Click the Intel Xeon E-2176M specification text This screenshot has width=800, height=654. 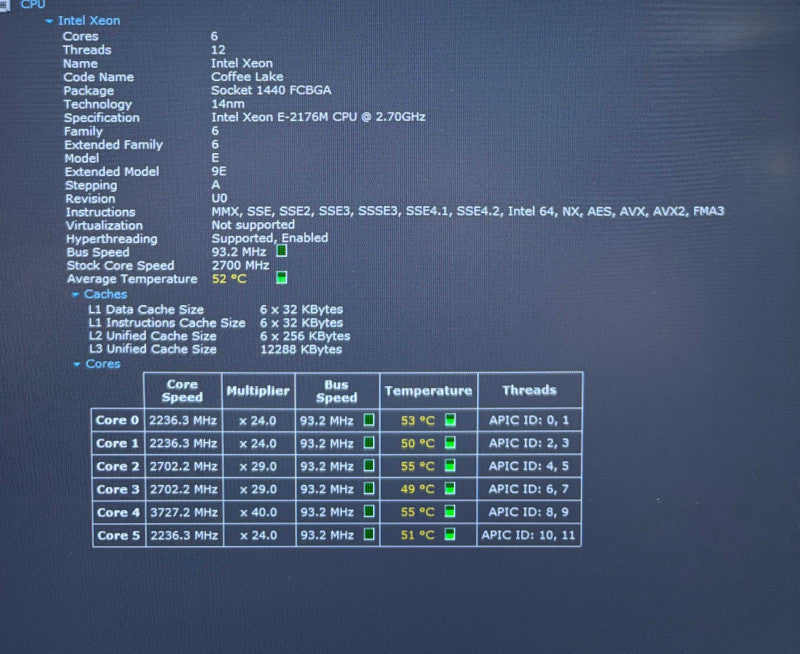(x=318, y=117)
